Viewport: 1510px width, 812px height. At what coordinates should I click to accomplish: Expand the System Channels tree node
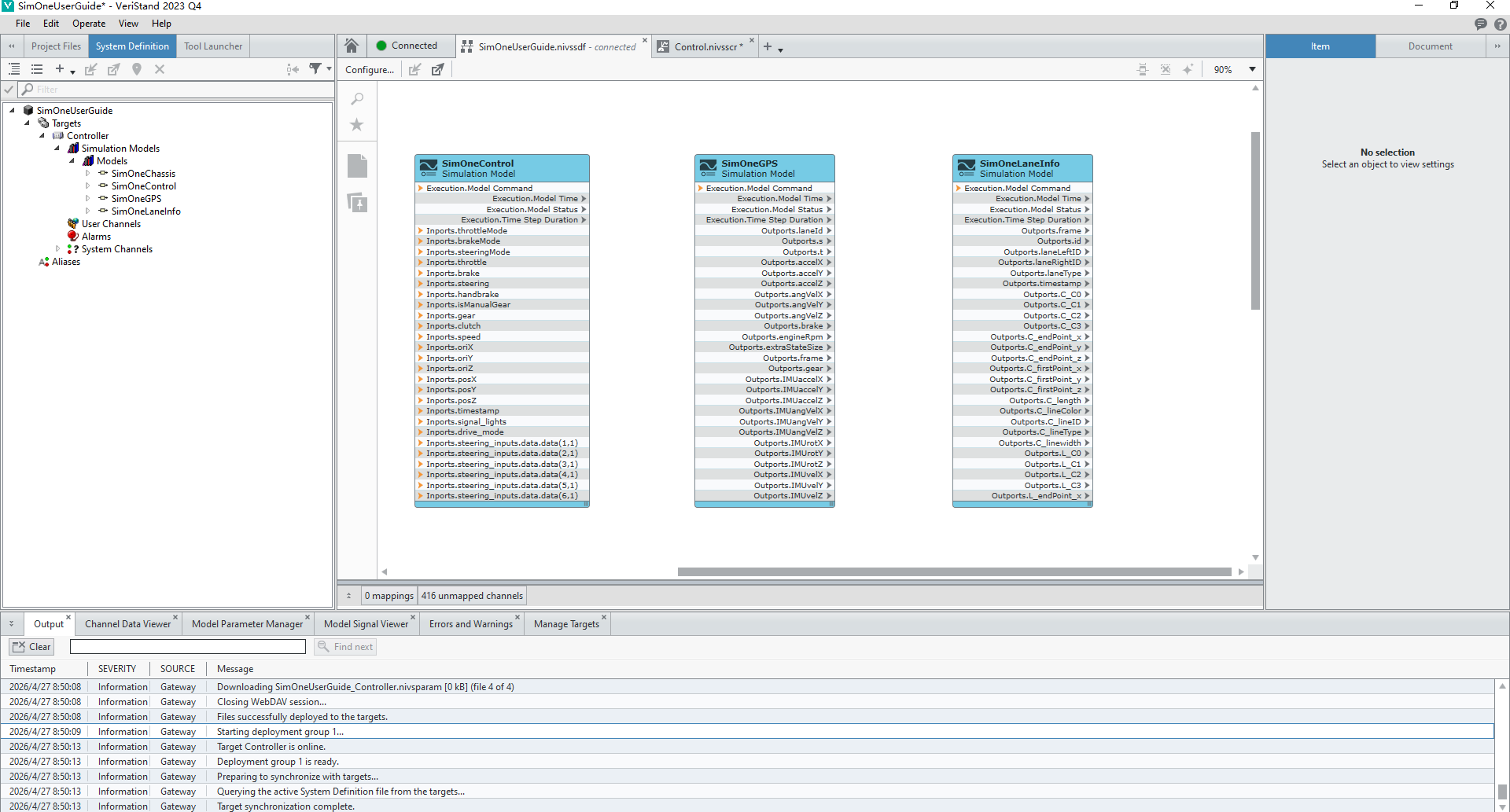[57, 249]
